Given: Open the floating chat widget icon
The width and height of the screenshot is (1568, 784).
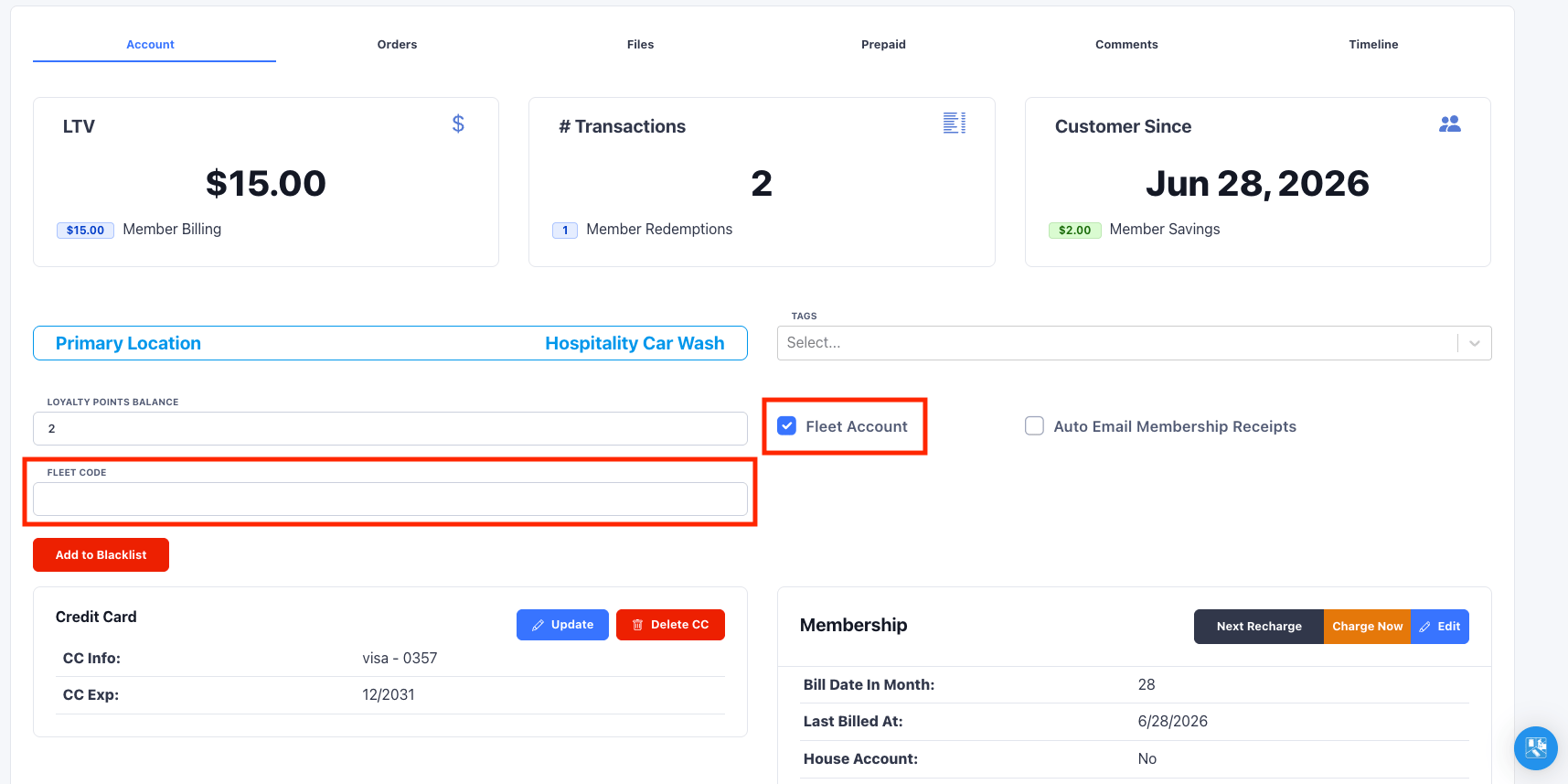Looking at the screenshot, I should (x=1535, y=747).
